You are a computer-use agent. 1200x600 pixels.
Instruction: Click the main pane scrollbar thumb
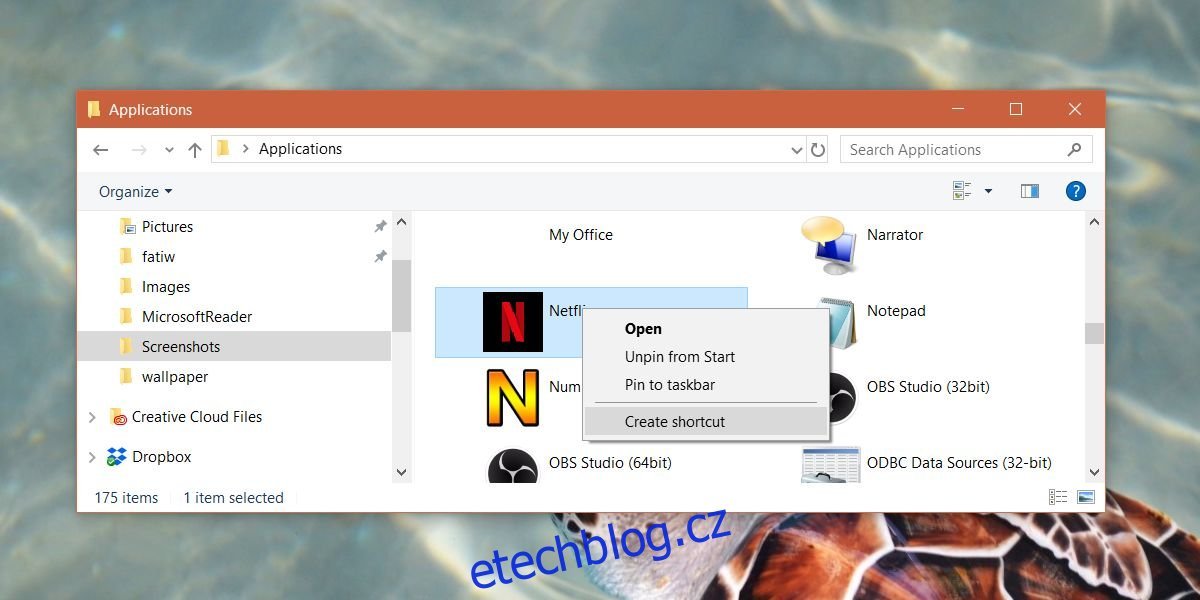(x=1095, y=333)
